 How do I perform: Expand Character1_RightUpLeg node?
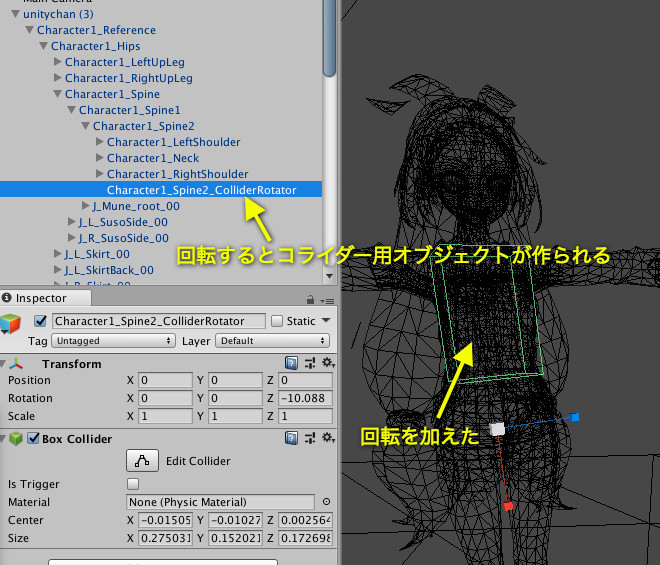[x=58, y=78]
